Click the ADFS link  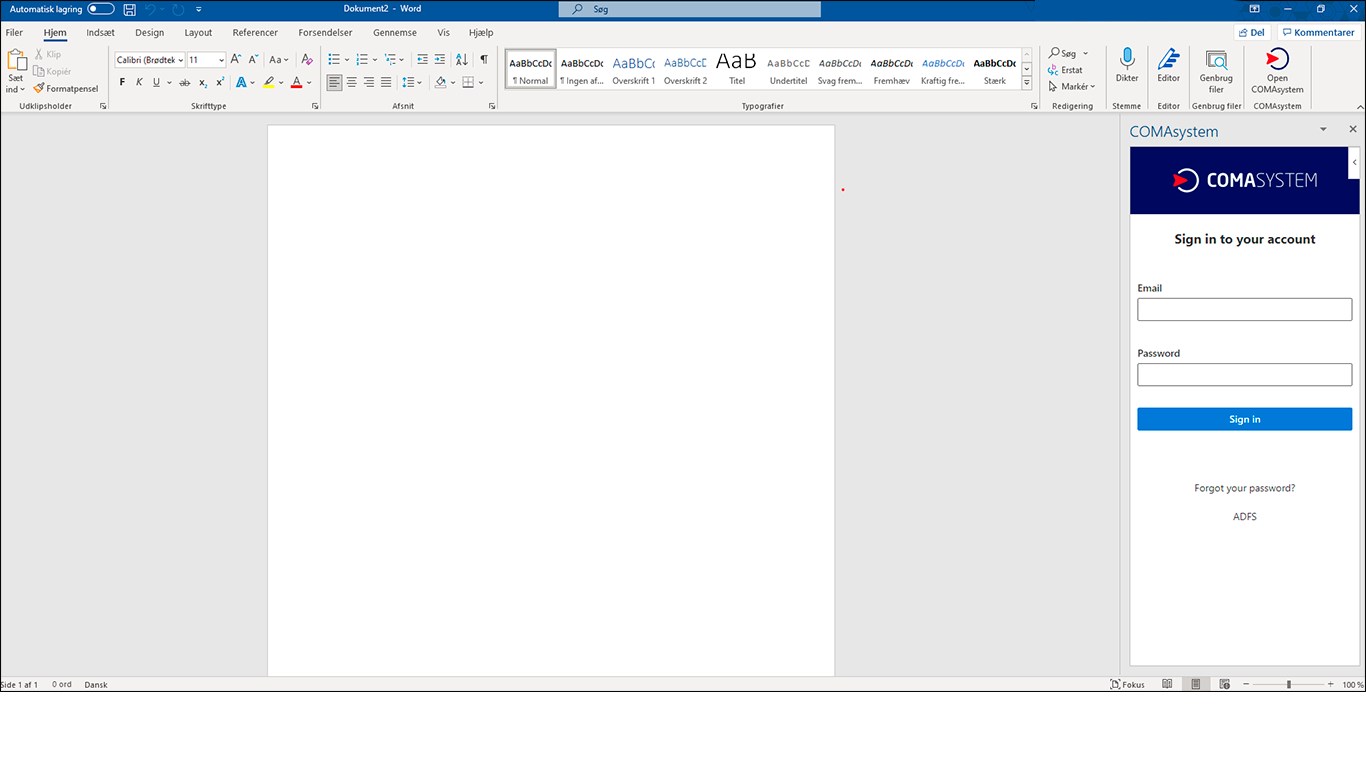(x=1244, y=517)
